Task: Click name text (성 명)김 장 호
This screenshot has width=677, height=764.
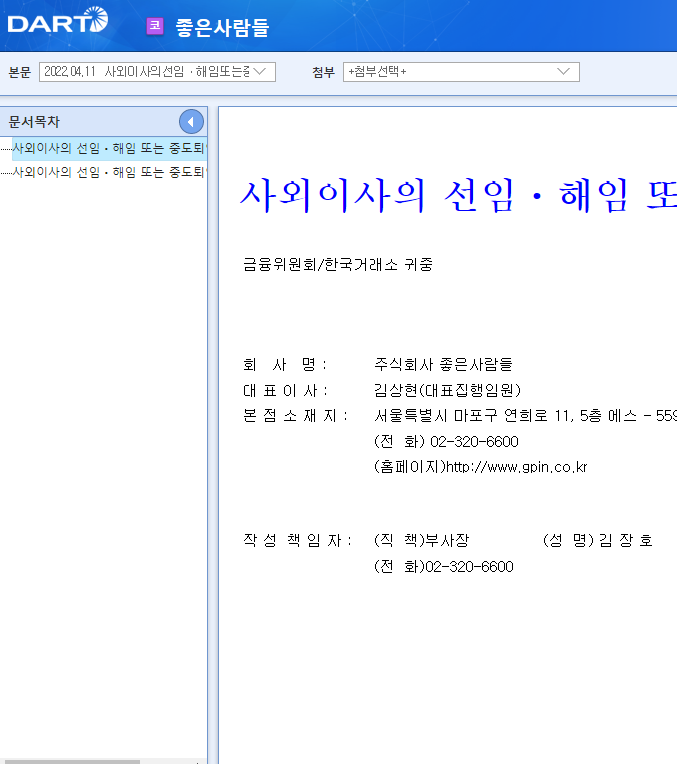Action: pyautogui.click(x=598, y=540)
